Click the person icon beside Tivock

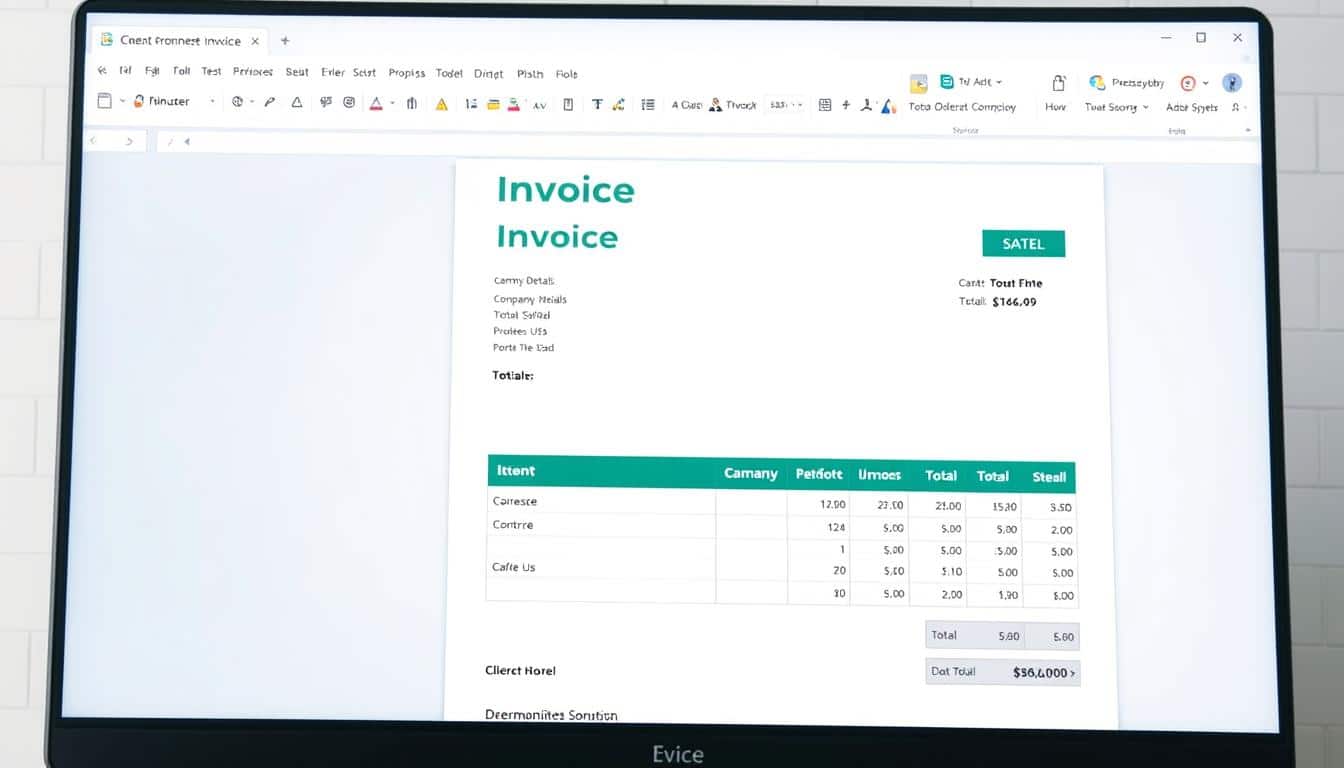coord(715,104)
